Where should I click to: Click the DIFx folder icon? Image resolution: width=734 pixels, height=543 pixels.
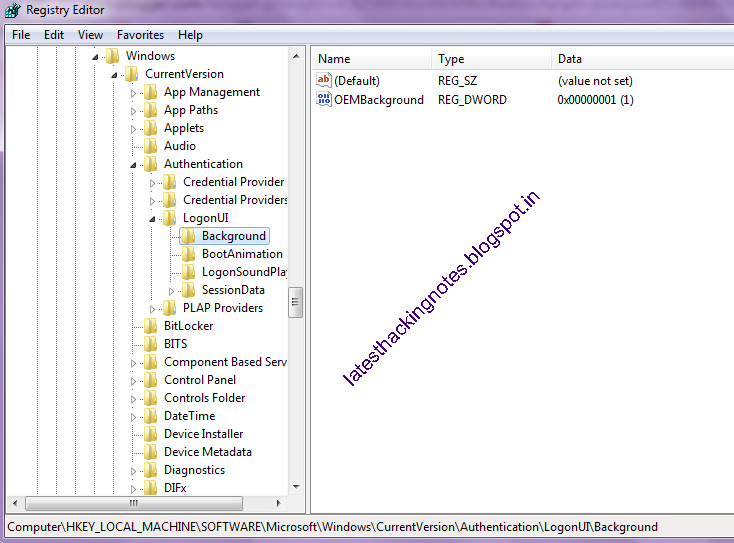[x=150, y=488]
